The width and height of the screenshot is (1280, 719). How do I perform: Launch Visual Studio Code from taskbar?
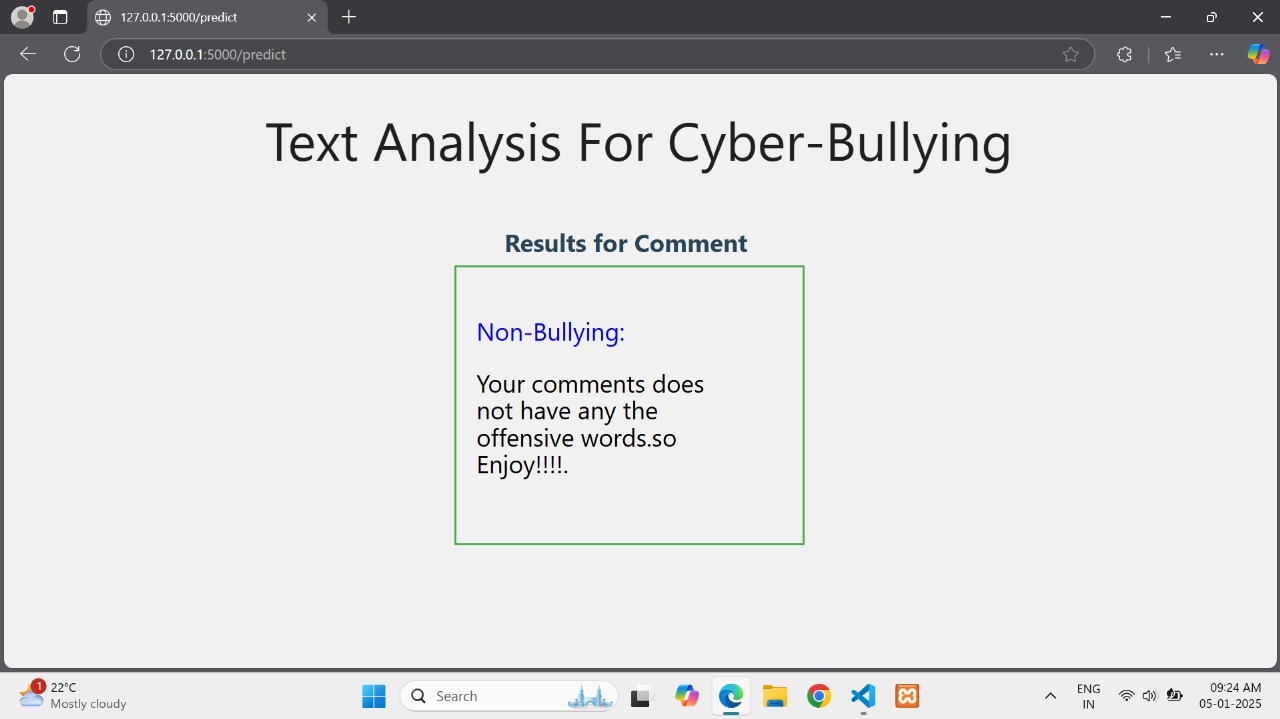pos(863,696)
